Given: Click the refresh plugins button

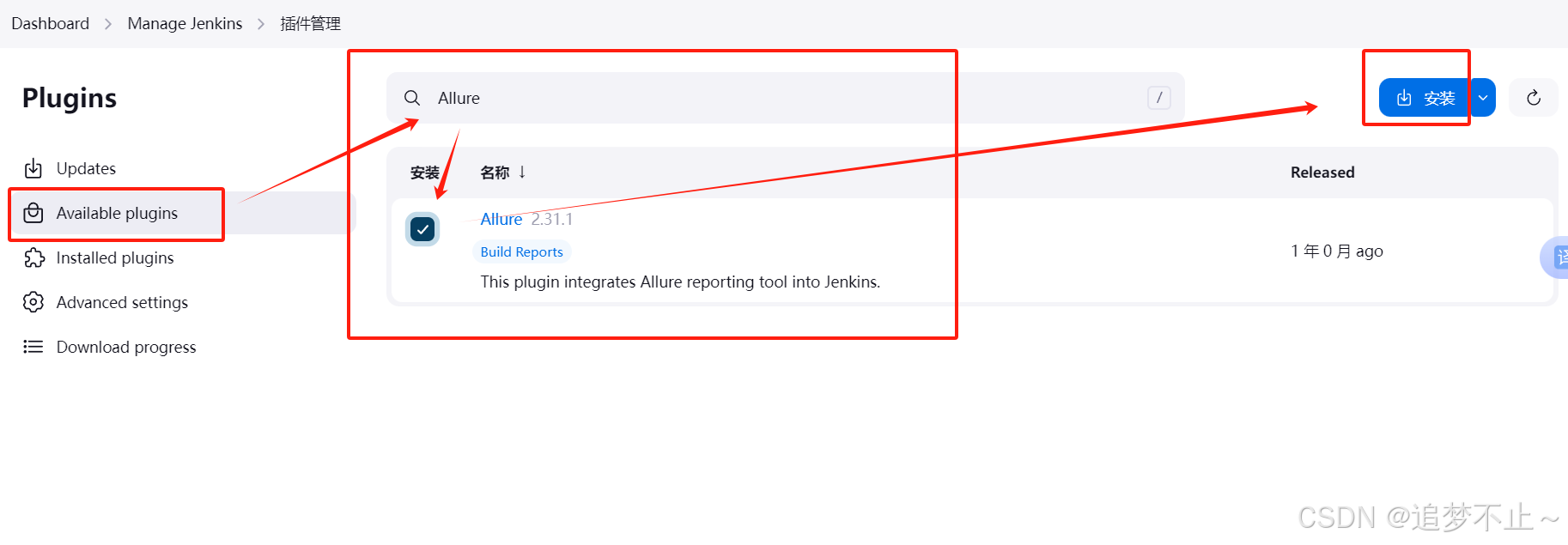Looking at the screenshot, I should click(x=1534, y=98).
